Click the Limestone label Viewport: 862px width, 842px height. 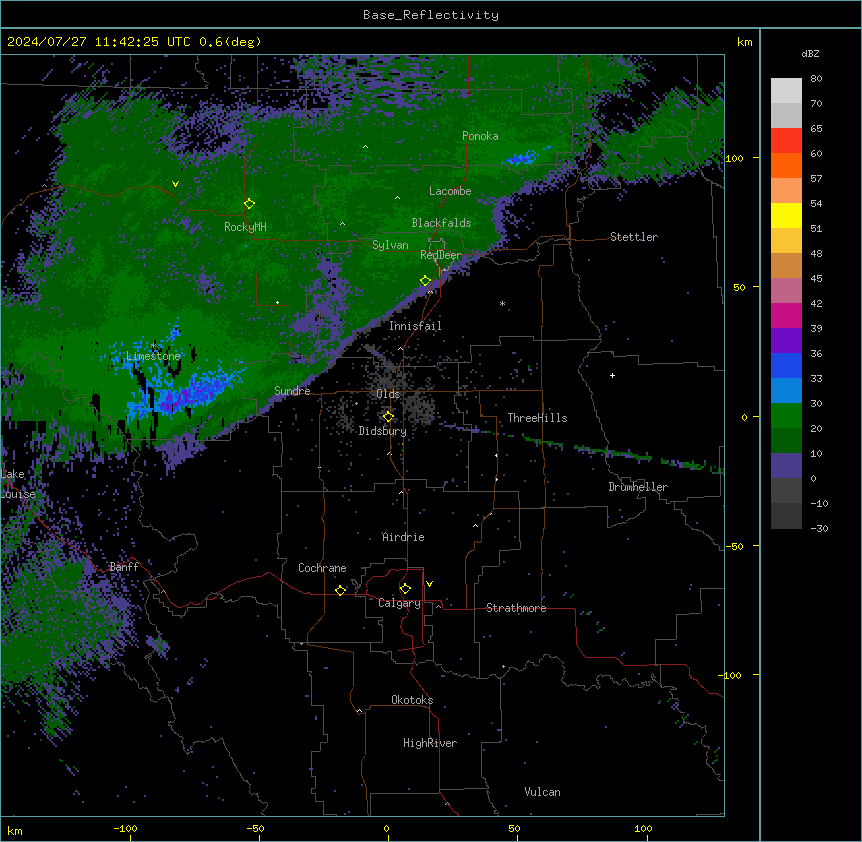(x=153, y=356)
